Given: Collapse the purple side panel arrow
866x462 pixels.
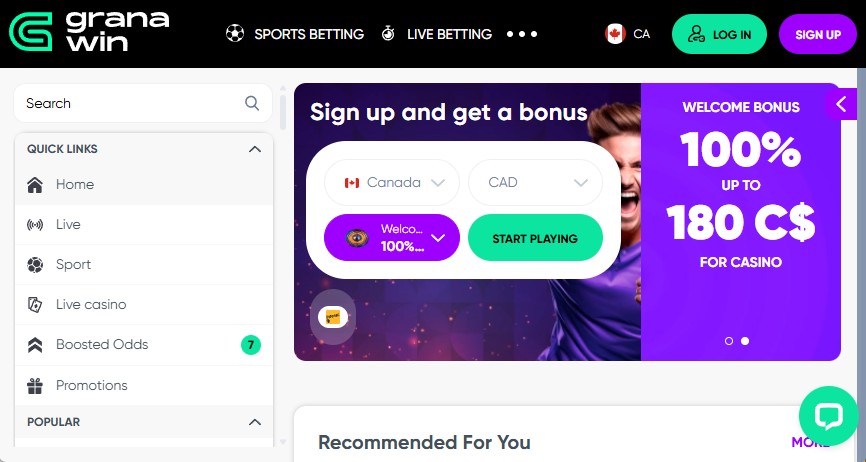Looking at the screenshot, I should pos(841,104).
